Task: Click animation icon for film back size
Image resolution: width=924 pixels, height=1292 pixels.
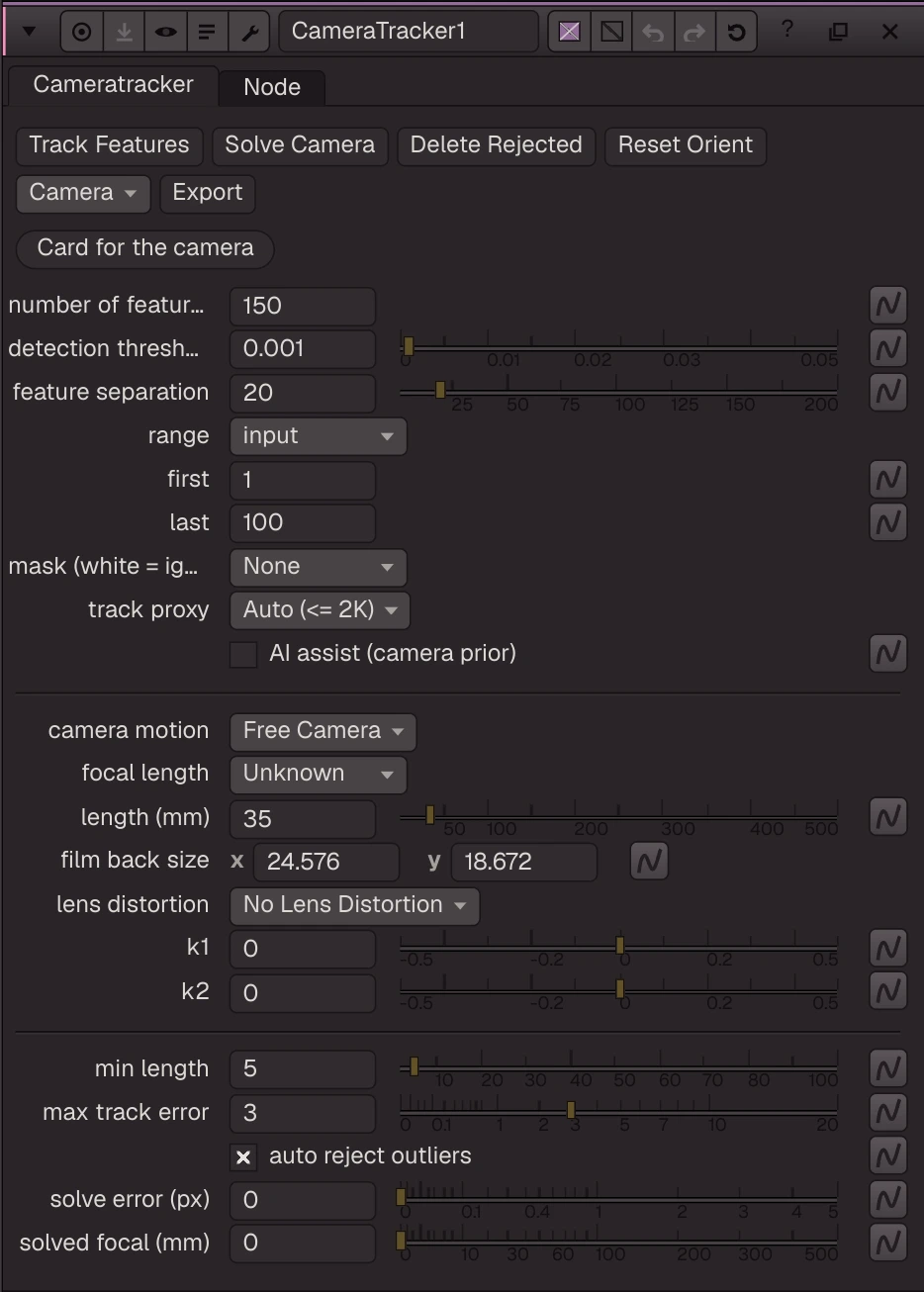Action: pyautogui.click(x=649, y=861)
